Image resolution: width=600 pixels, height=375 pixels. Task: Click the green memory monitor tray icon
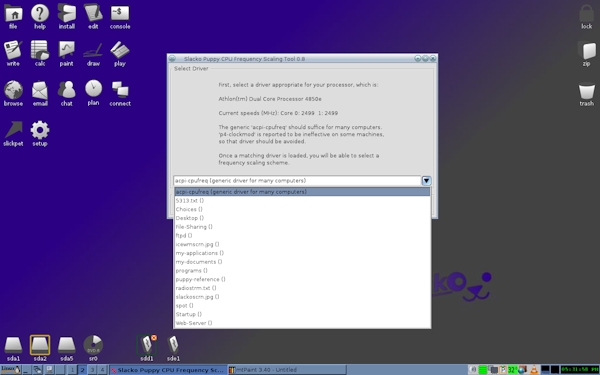click(483, 370)
